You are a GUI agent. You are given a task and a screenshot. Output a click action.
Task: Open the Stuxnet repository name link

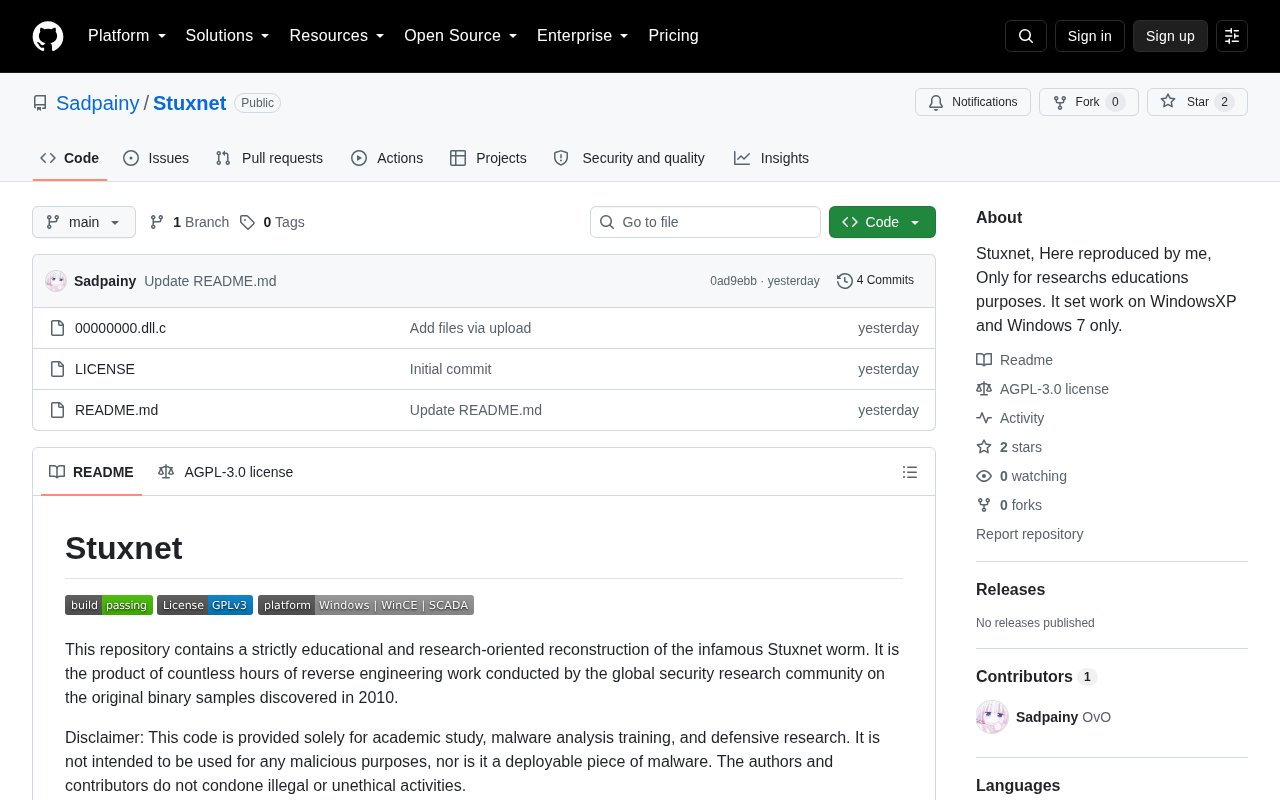coord(190,103)
